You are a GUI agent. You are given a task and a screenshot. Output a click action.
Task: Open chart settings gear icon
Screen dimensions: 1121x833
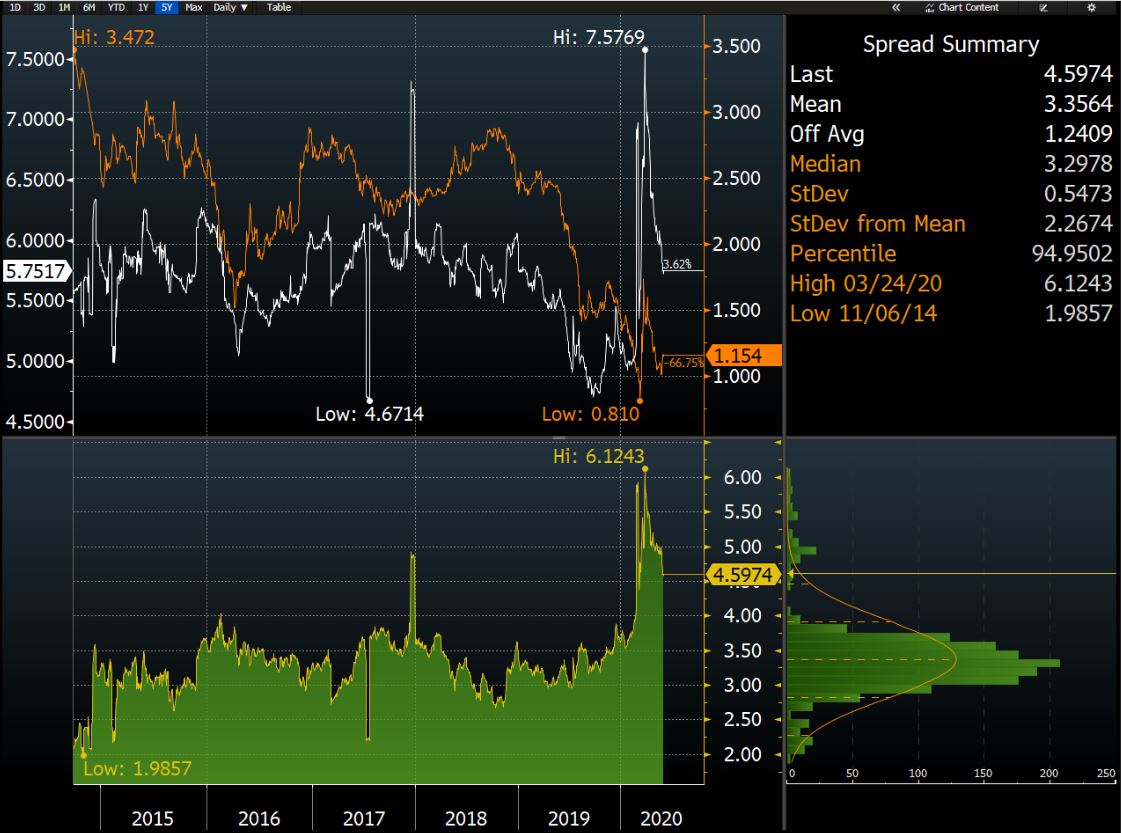pos(1091,7)
